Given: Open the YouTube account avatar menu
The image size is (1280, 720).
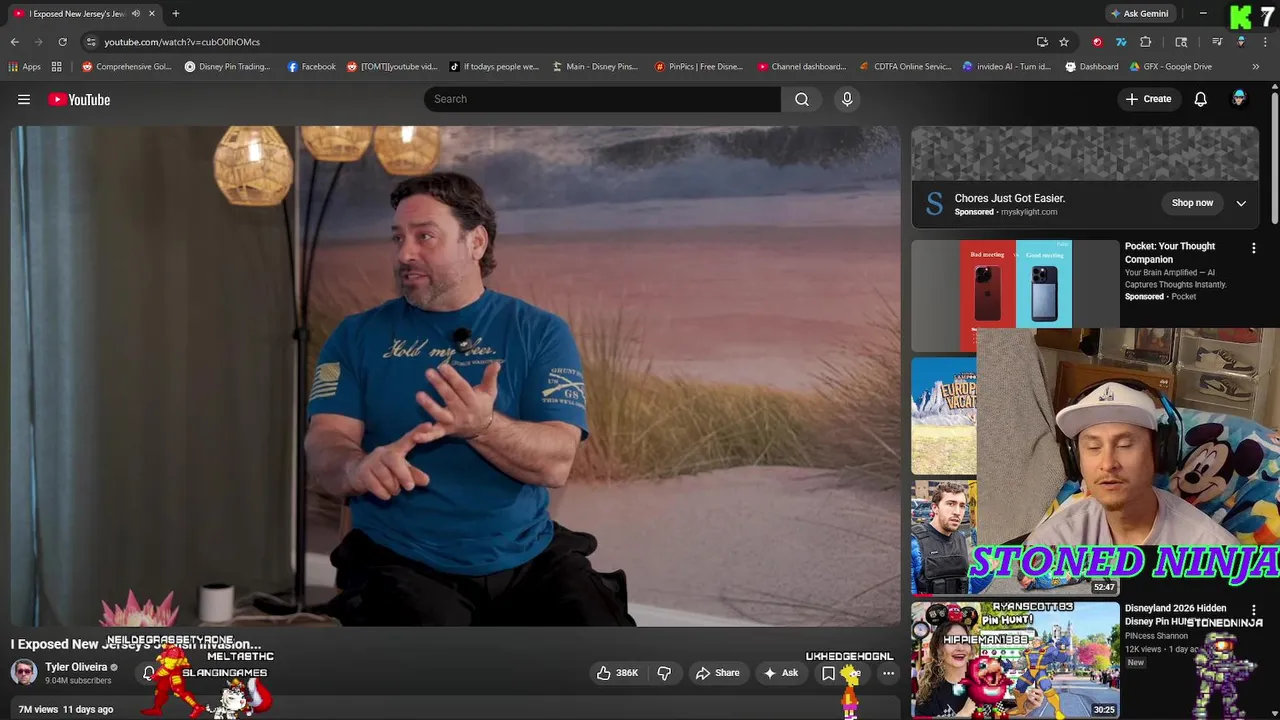Looking at the screenshot, I should tap(1239, 99).
